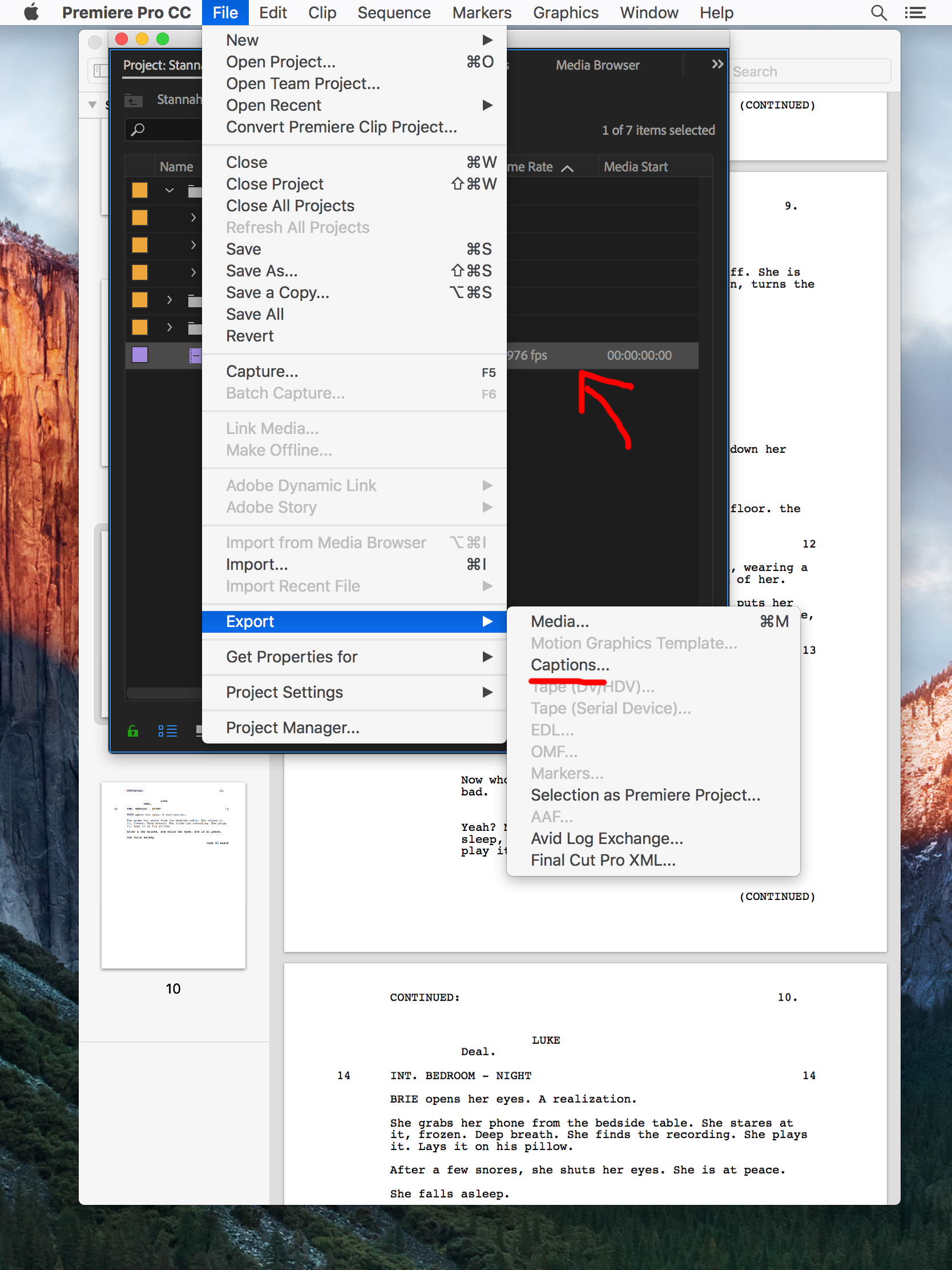The width and height of the screenshot is (952, 1270).
Task: Click the panel overflow double-chevron icon
Action: tap(717, 65)
